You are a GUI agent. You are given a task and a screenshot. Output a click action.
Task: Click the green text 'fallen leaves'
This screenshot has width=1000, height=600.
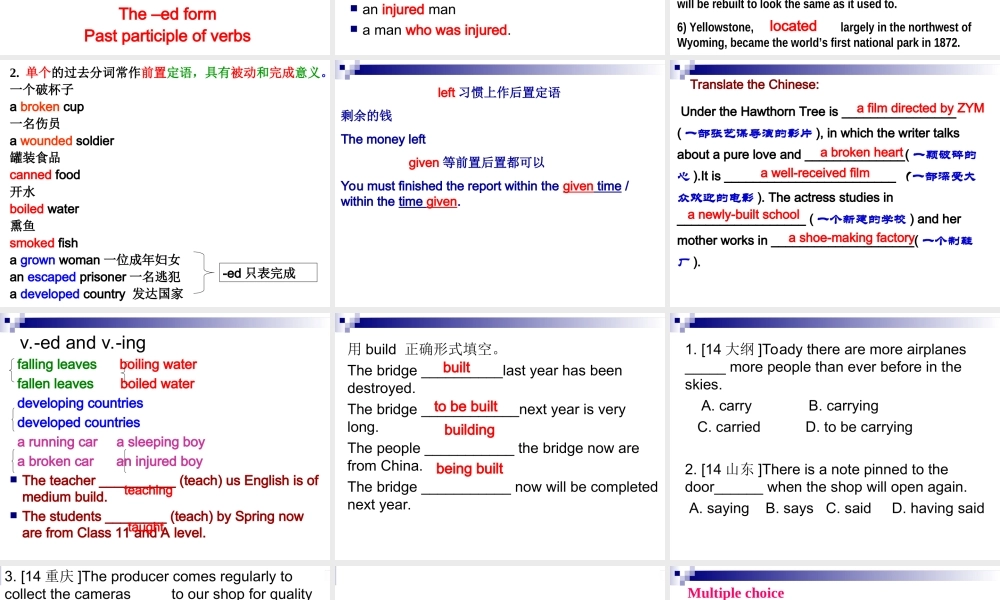coord(55,384)
